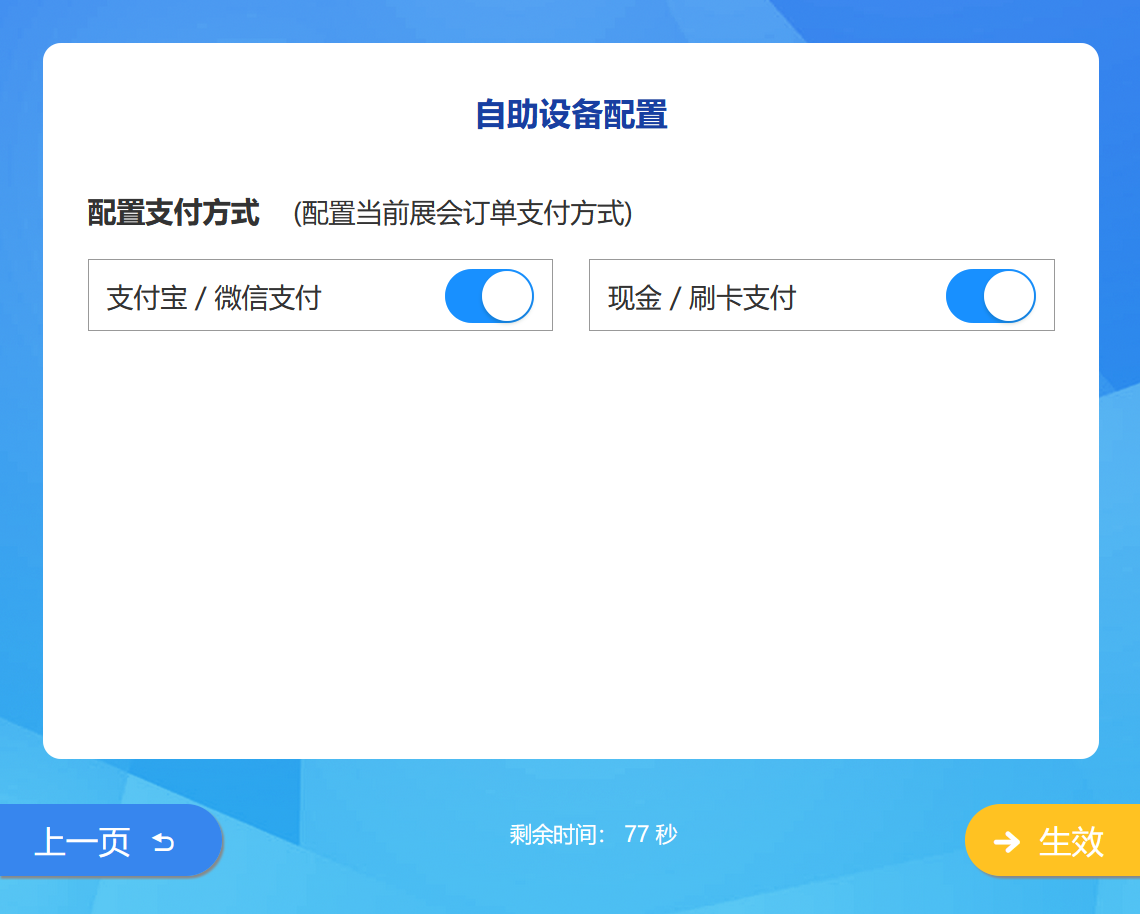Click the 自助设备配置 title
The width and height of the screenshot is (1140, 914).
coord(571,115)
